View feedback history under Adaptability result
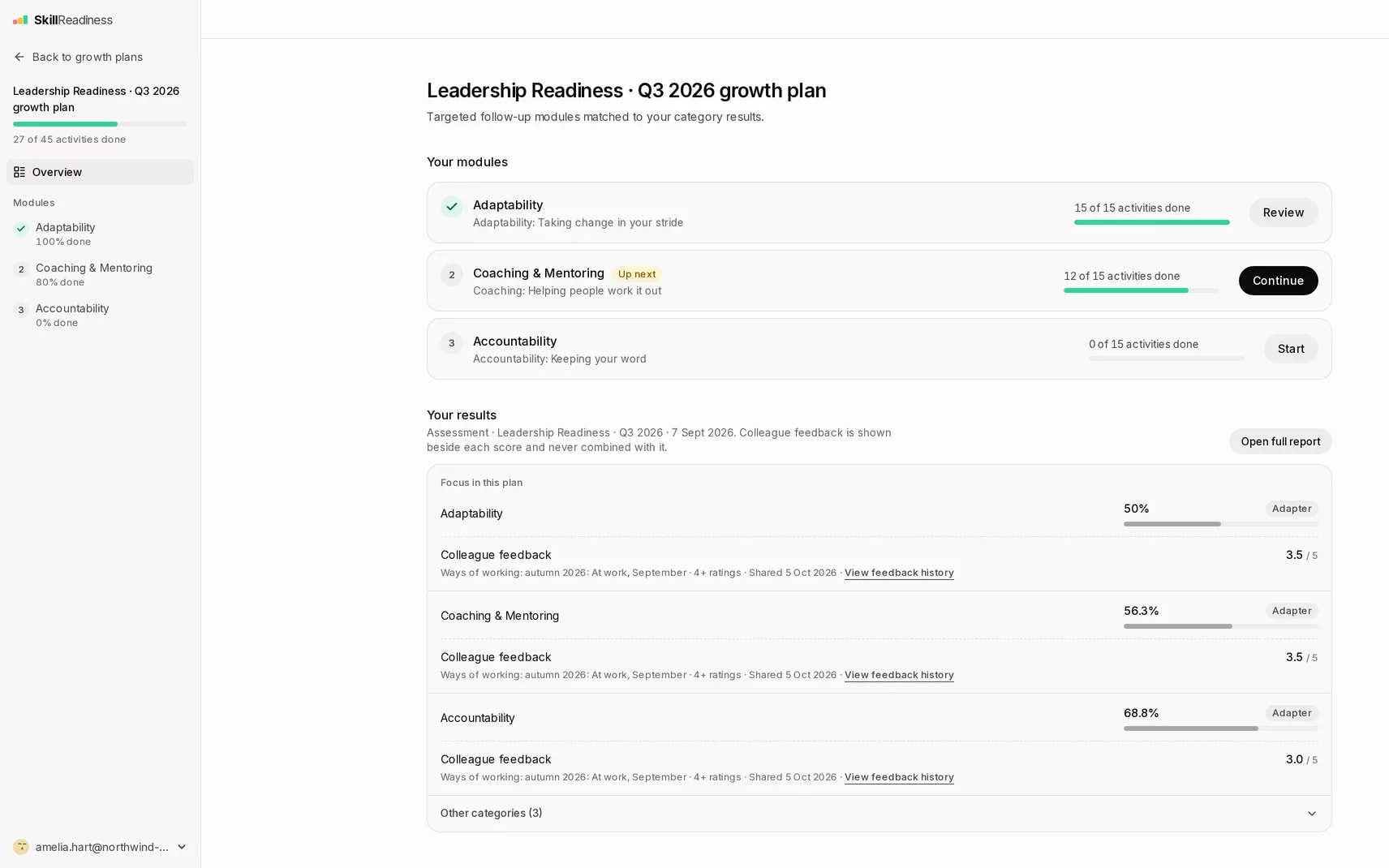 899,573
